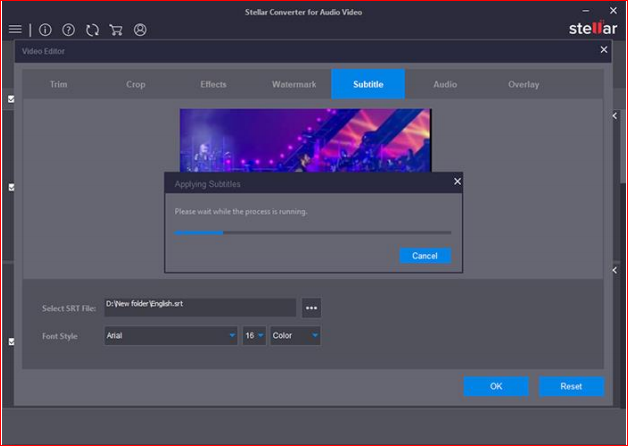Toggle the second checkbox behind the Video Editor
This screenshot has height=446, width=628.
11,187
